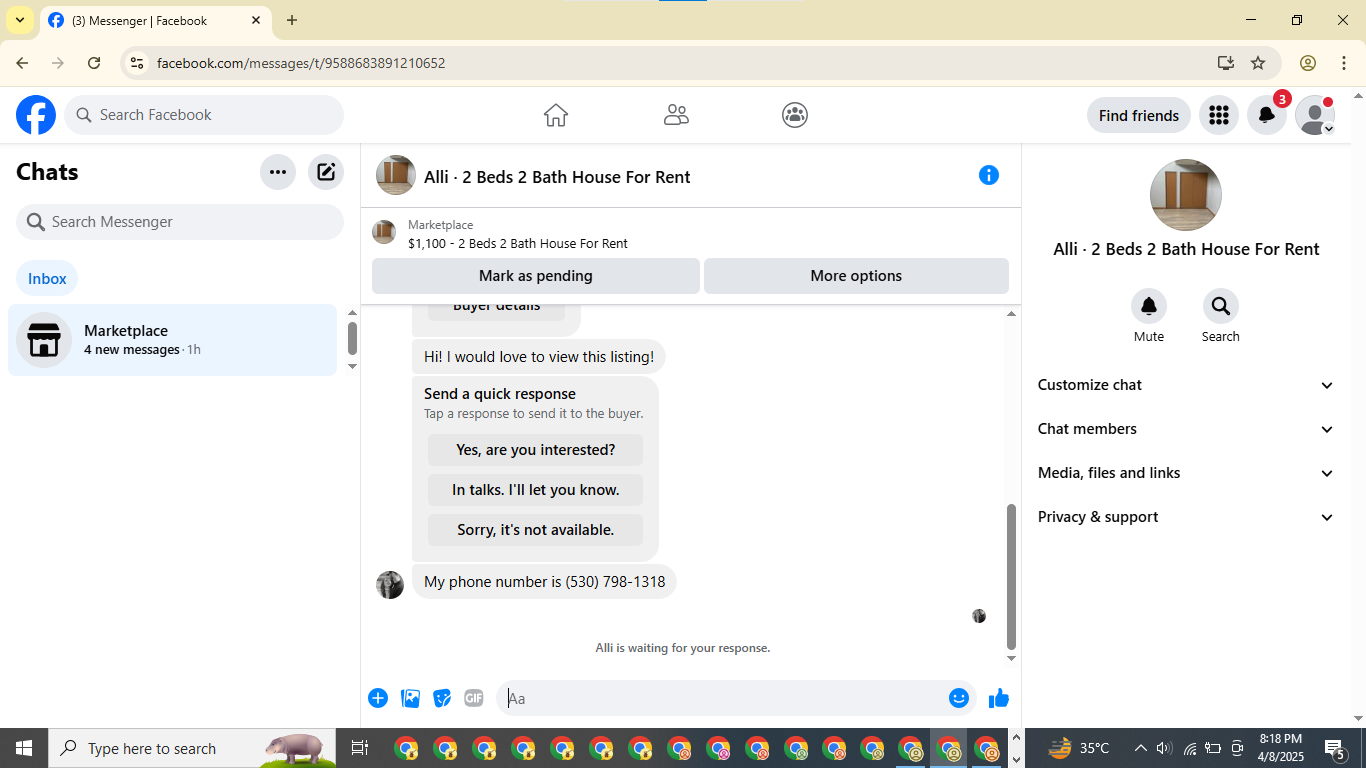The height and width of the screenshot is (768, 1366).
Task: Click message 'Hi! I would love to view this listing!'
Action: pos(539,357)
